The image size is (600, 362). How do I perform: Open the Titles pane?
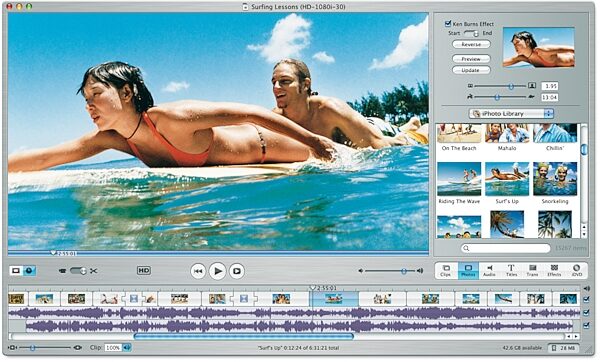click(511, 271)
